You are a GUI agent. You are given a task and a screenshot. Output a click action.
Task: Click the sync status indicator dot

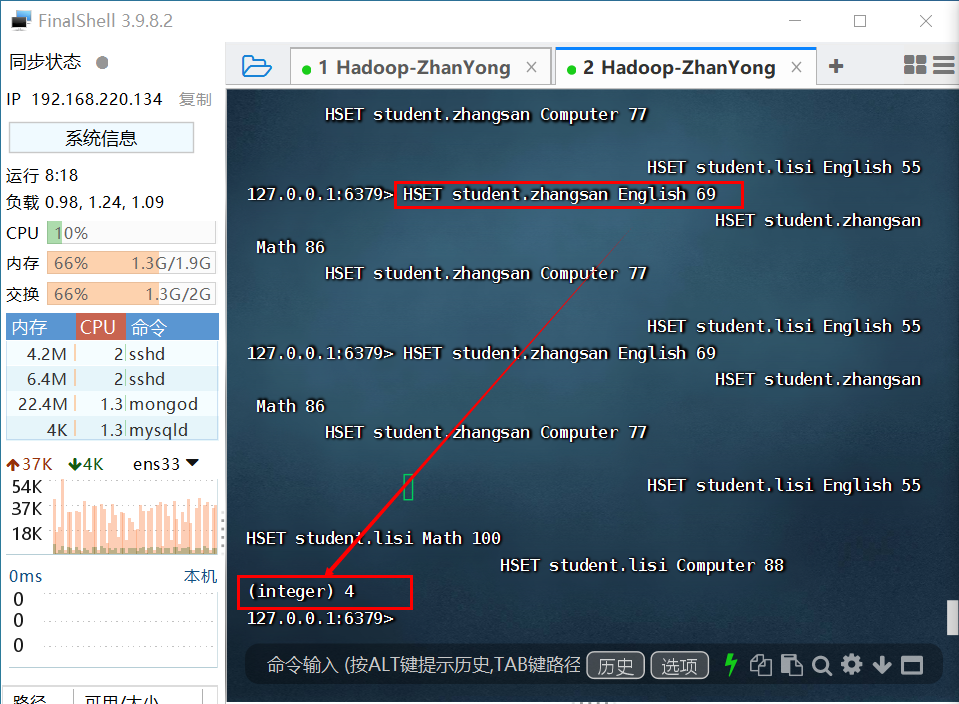[102, 62]
